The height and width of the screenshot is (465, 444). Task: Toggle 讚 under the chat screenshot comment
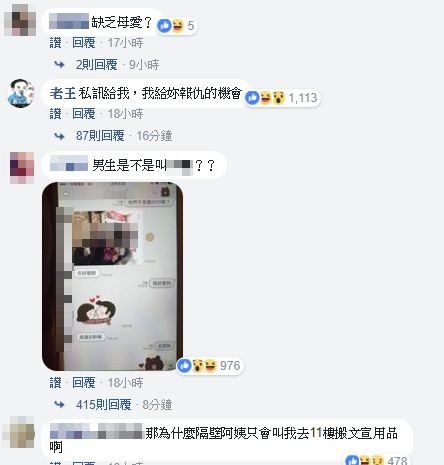[56, 383]
